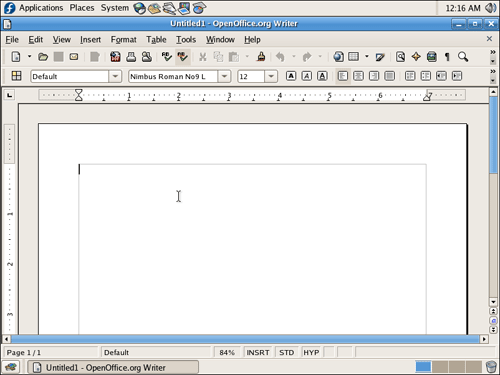The height and width of the screenshot is (375, 500).
Task: Create a new document with the New icon
Action: click(x=16, y=57)
